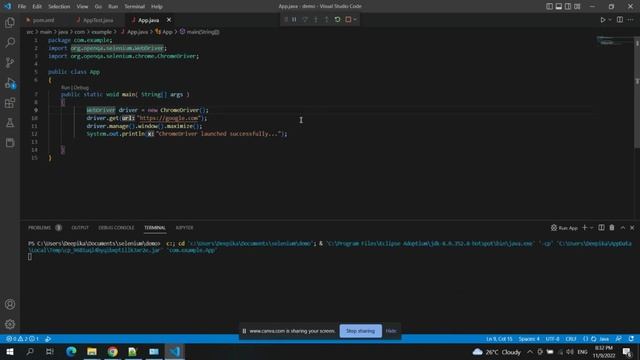Toggle the primary side bar layout
640x360 pixels.
coord(549,7)
